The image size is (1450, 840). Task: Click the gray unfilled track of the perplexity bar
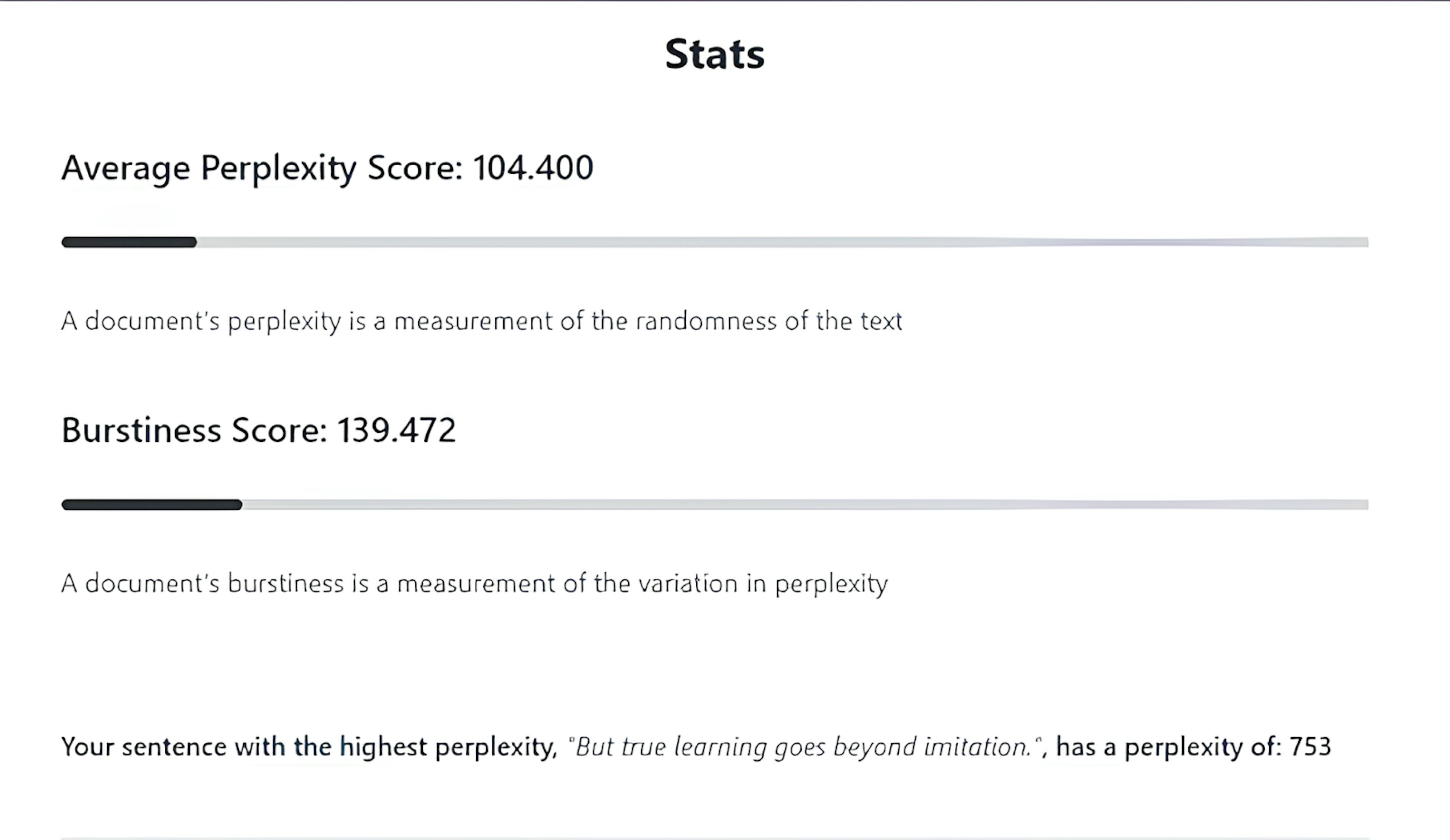coord(782,242)
